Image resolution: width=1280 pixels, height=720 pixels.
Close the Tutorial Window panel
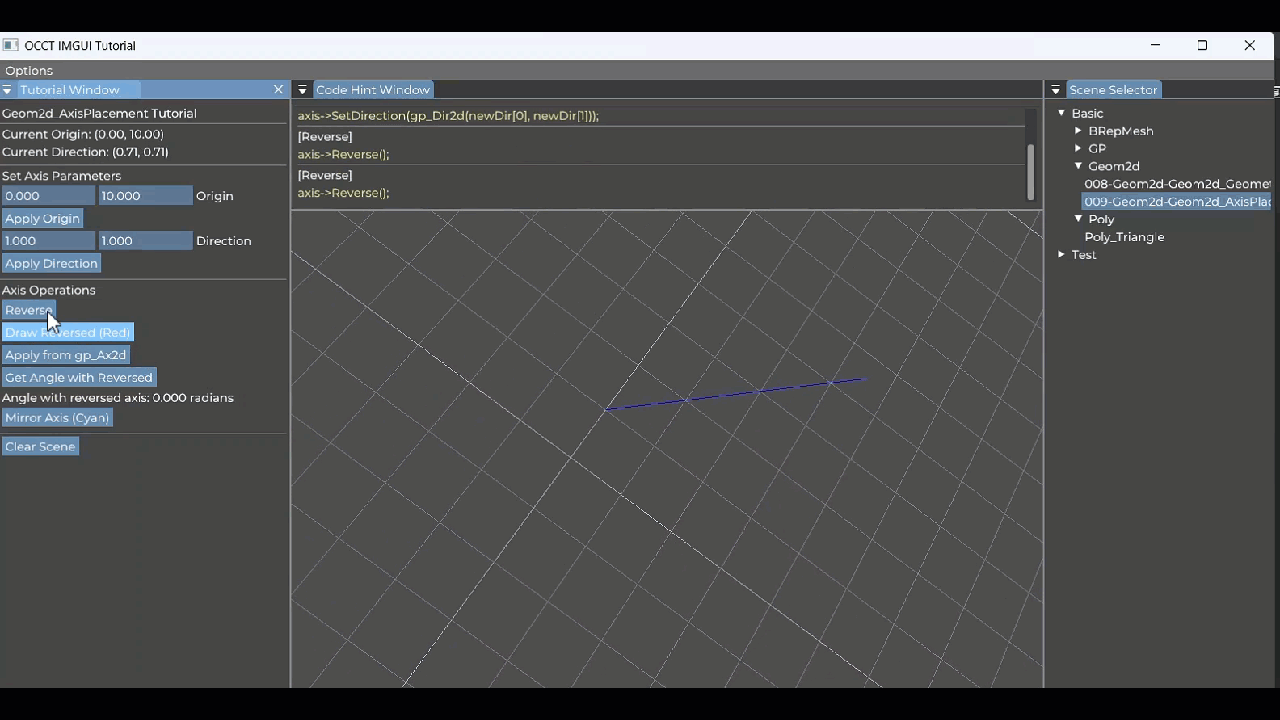[279, 90]
